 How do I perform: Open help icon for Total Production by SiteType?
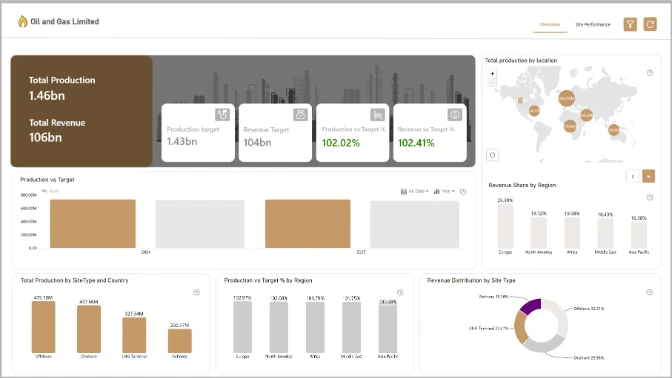(x=196, y=292)
